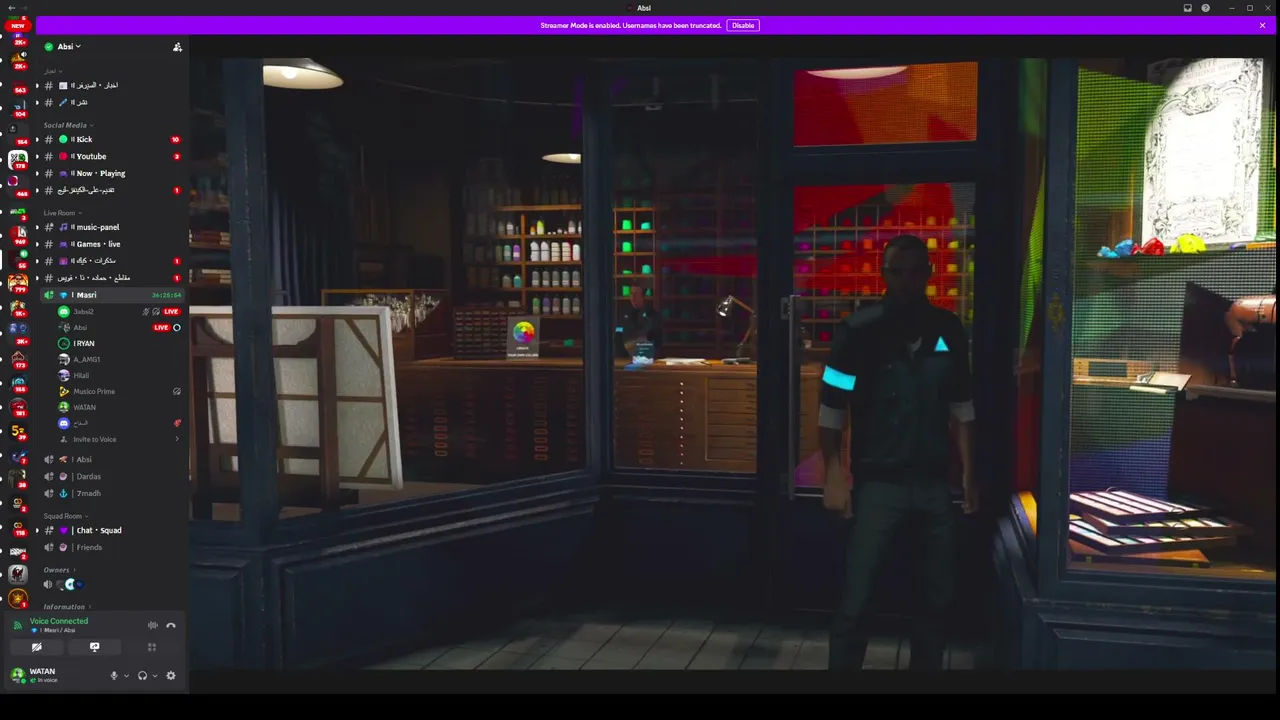
Task: Disconnect from voice with the hang-up icon
Action: 171,626
